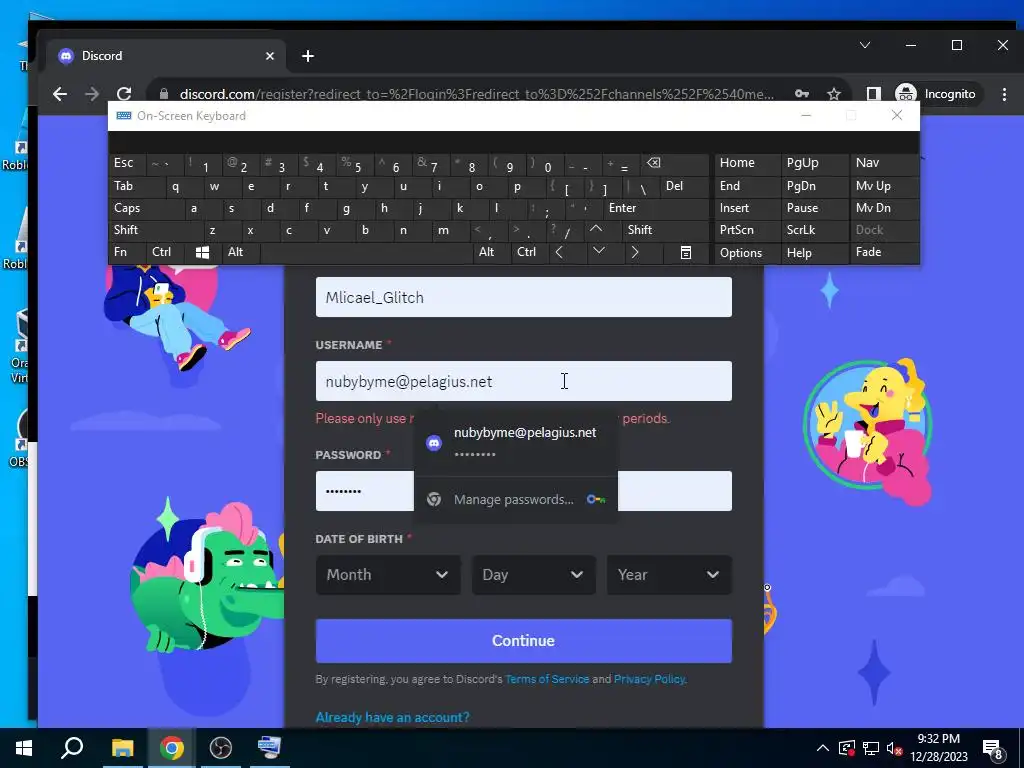Toggle left Shift on On-Screen Keyboard
This screenshot has width=1024, height=768.
(x=155, y=230)
